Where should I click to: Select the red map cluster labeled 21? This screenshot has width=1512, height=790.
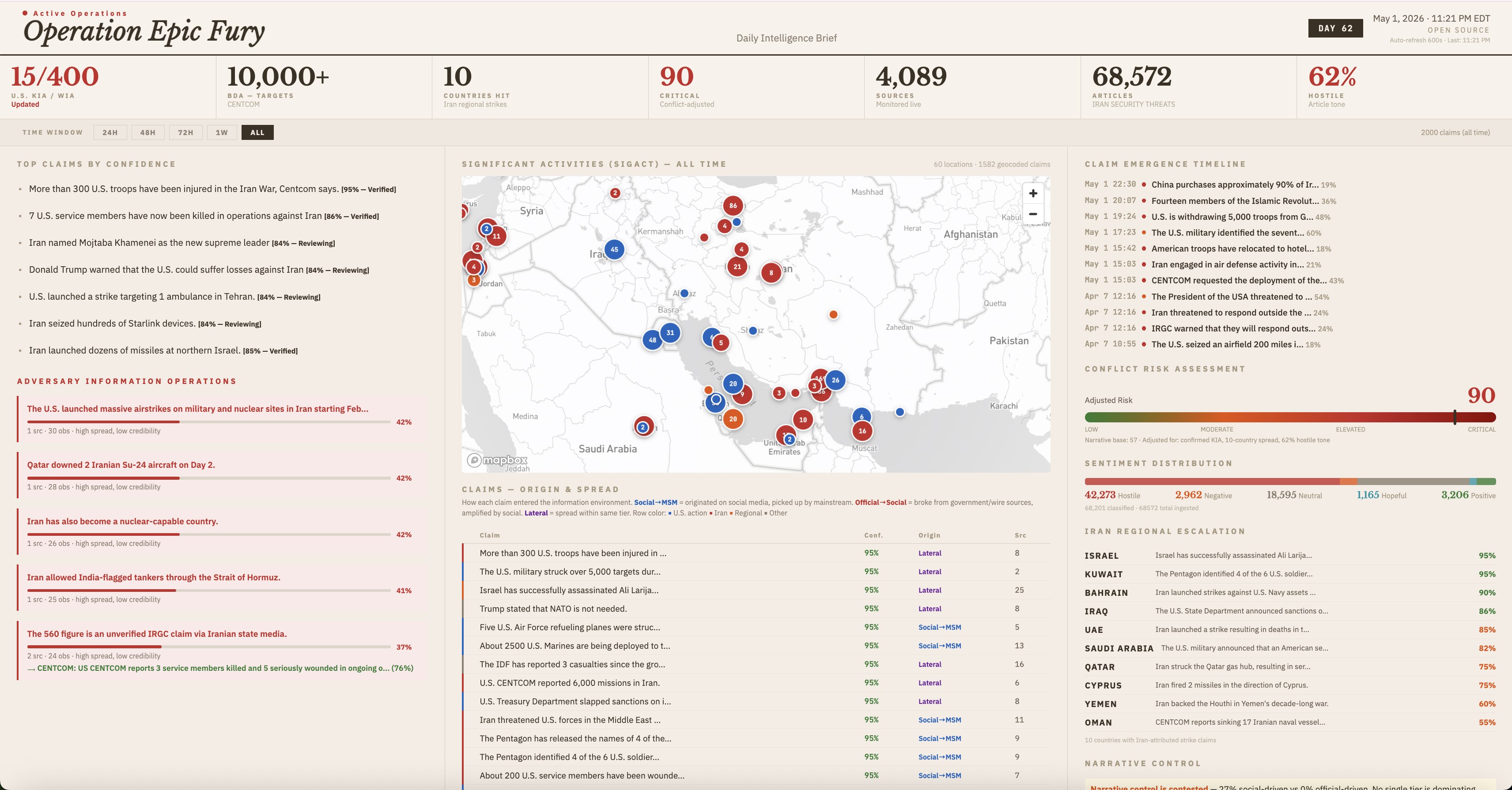[x=737, y=266]
